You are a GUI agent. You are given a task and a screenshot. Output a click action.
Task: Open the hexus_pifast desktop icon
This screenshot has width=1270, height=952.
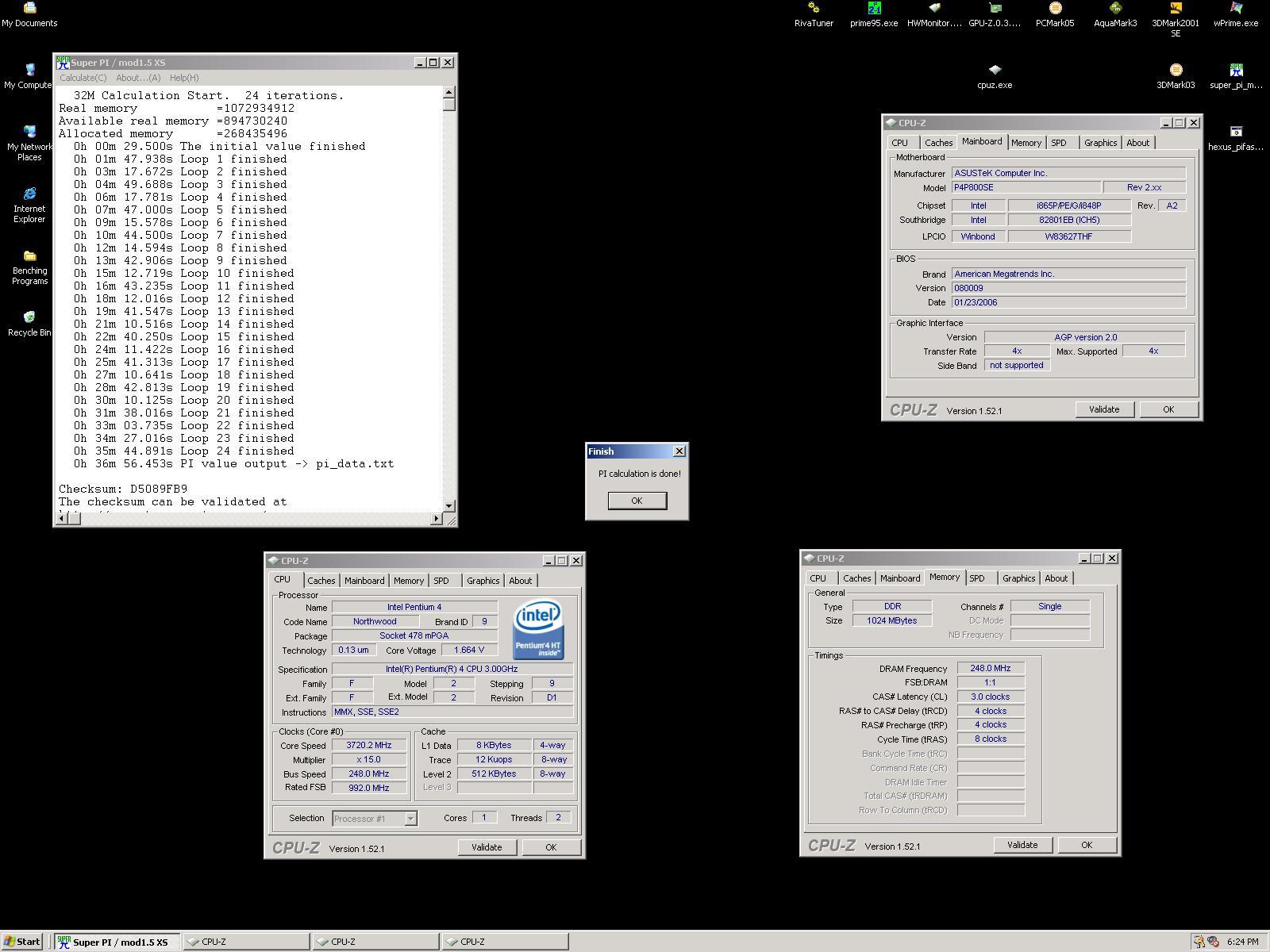(x=1236, y=138)
